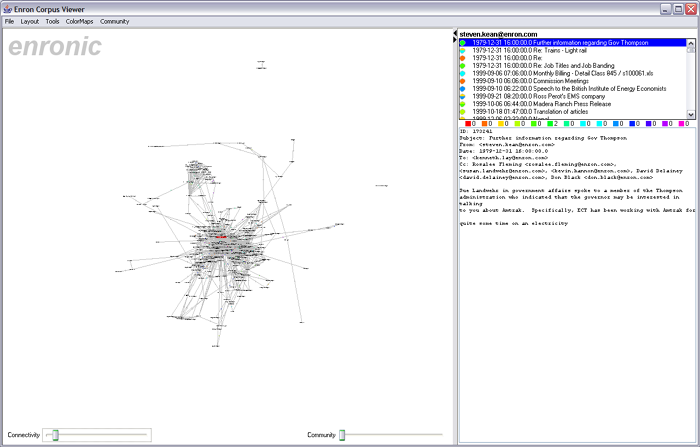Maximize the Enron Corpus Viewer window
The width and height of the screenshot is (700, 447).
[678, 9]
